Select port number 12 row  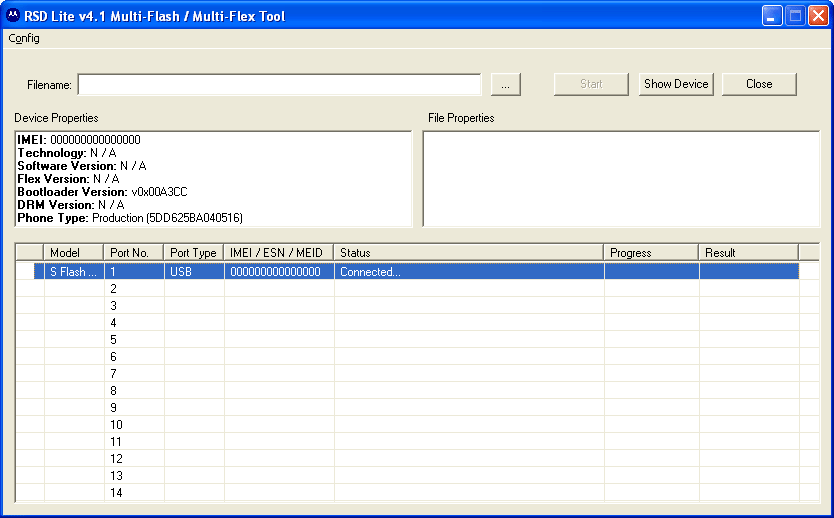point(416,459)
